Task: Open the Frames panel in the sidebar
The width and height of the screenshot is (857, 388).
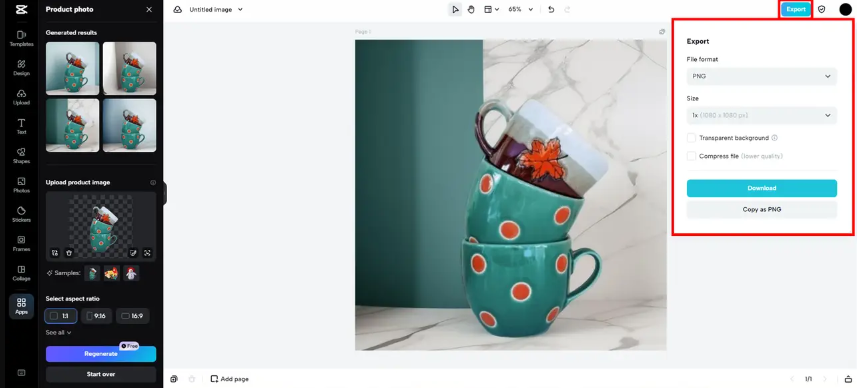Action: (21, 244)
